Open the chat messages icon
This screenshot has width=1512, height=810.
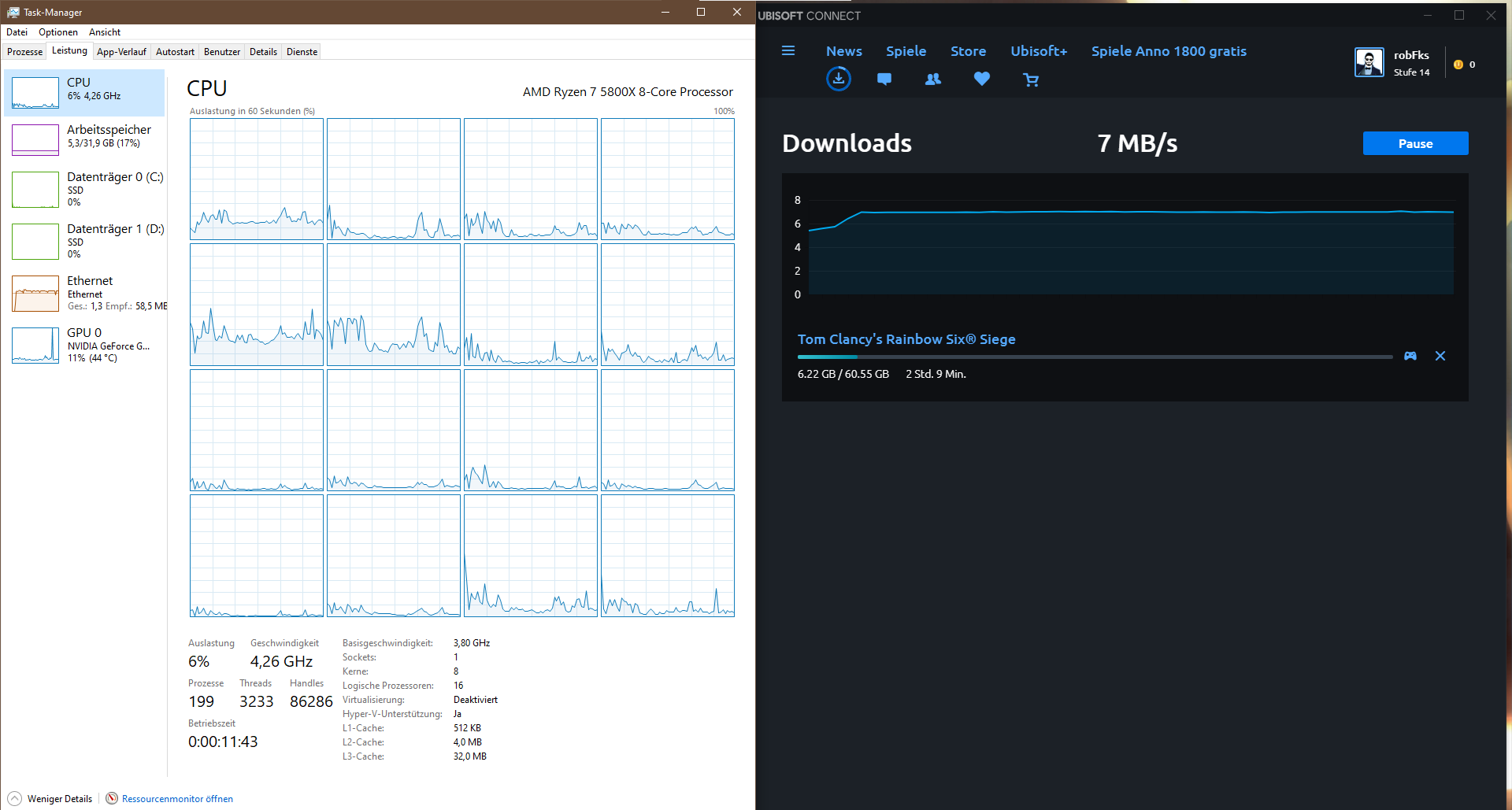(x=884, y=79)
